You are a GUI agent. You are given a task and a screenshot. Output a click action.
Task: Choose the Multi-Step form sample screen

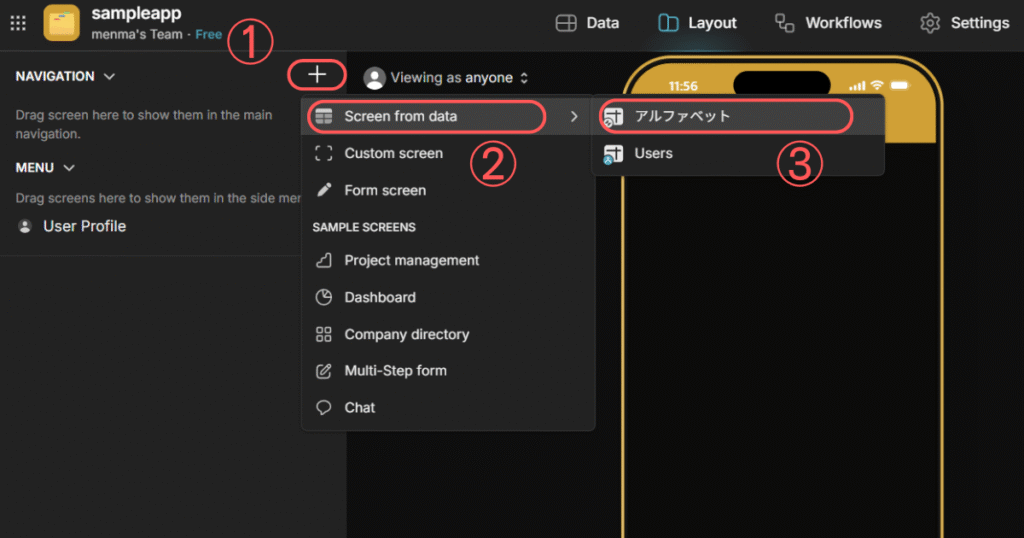[447, 371]
